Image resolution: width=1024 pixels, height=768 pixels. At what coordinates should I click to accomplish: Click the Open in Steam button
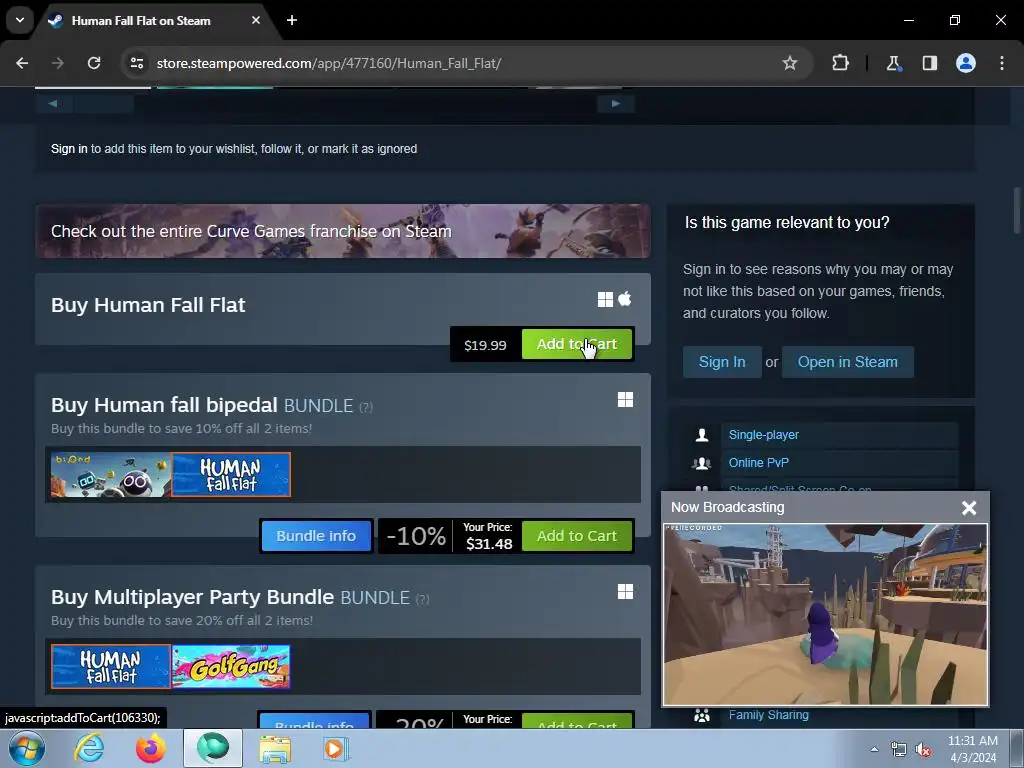click(x=848, y=362)
